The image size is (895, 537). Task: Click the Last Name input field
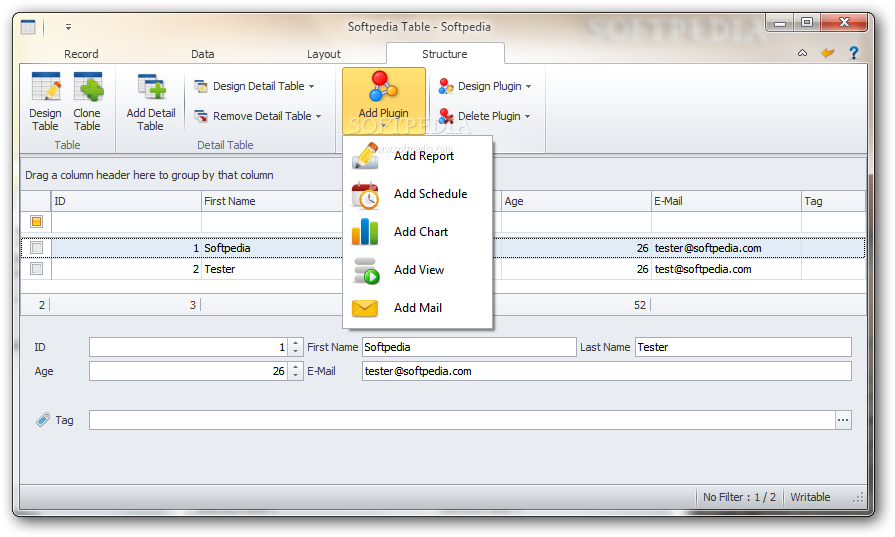click(x=743, y=347)
